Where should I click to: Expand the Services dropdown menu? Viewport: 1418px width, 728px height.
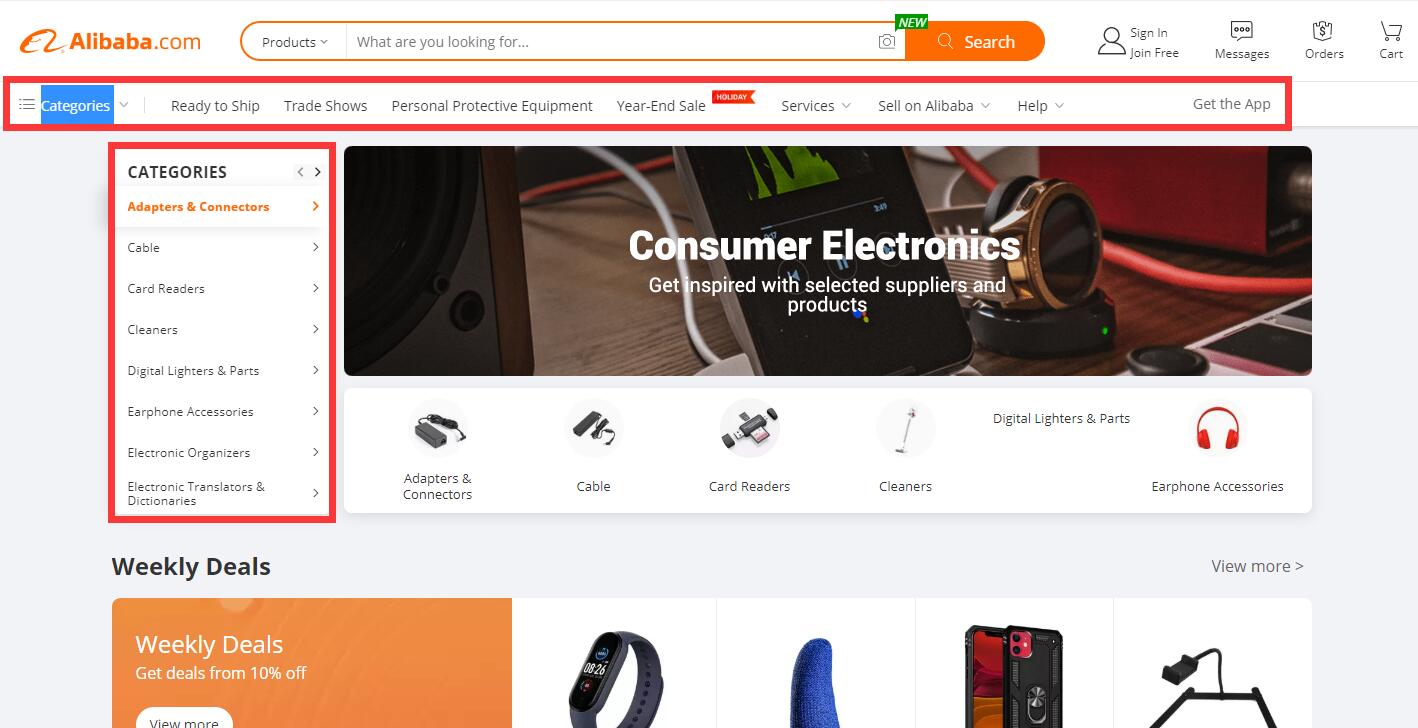point(816,106)
